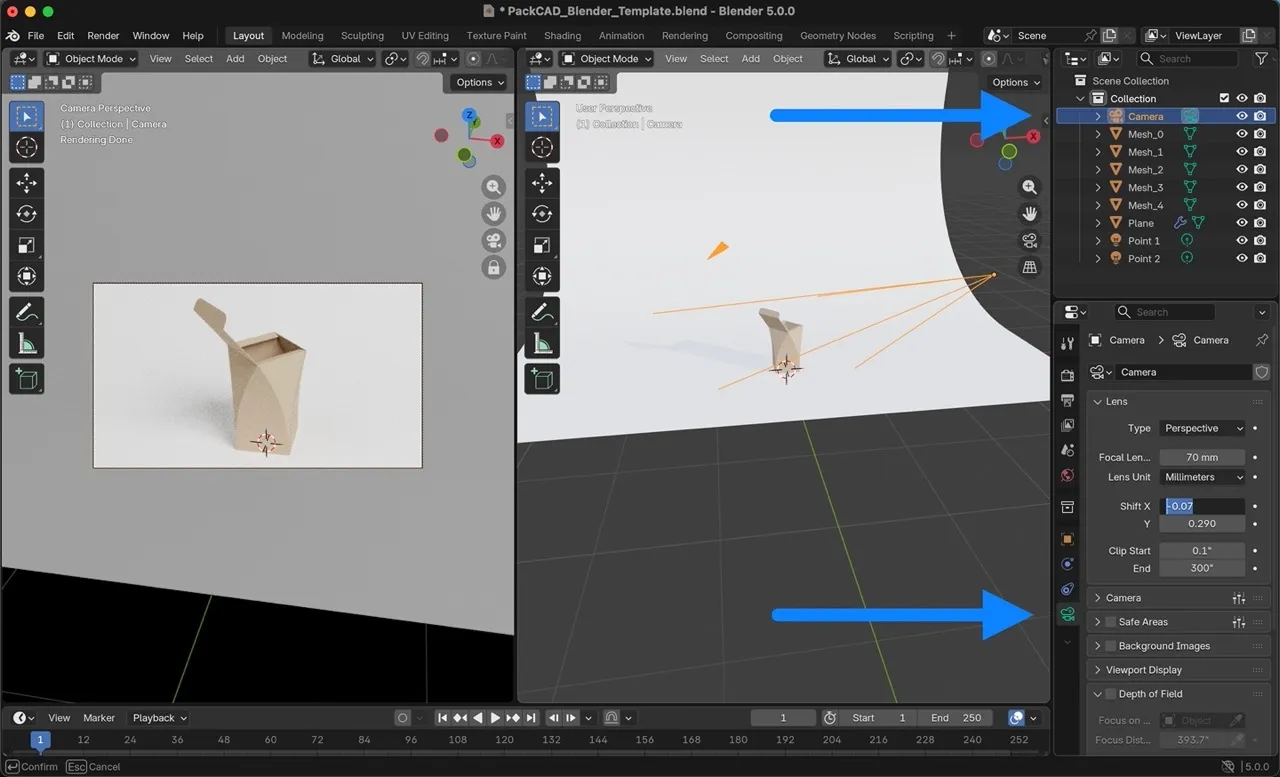Toggle camera view icon in right viewport
1280x777 pixels.
click(1029, 240)
